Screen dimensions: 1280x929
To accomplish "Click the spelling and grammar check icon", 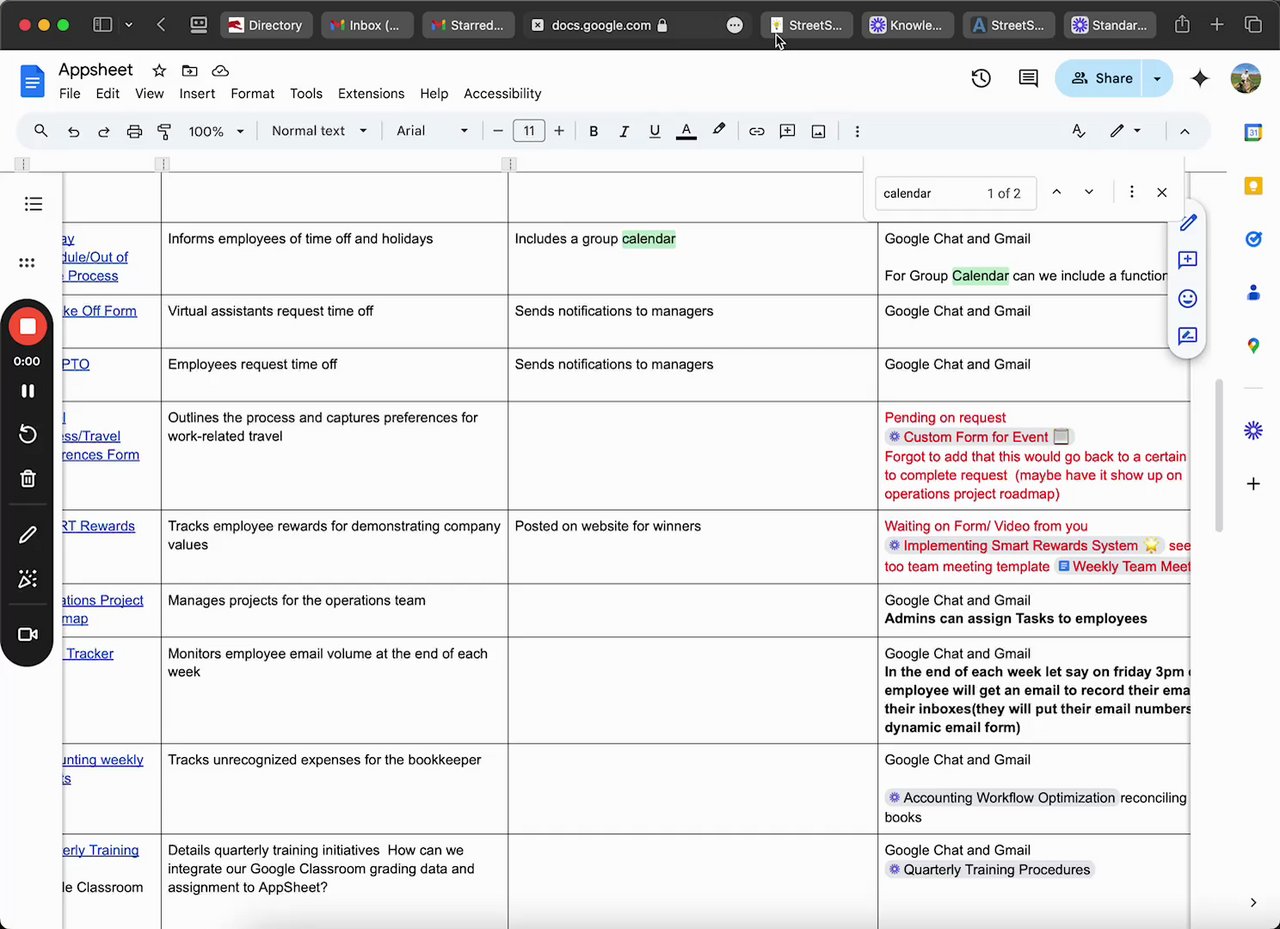I will point(1078,131).
